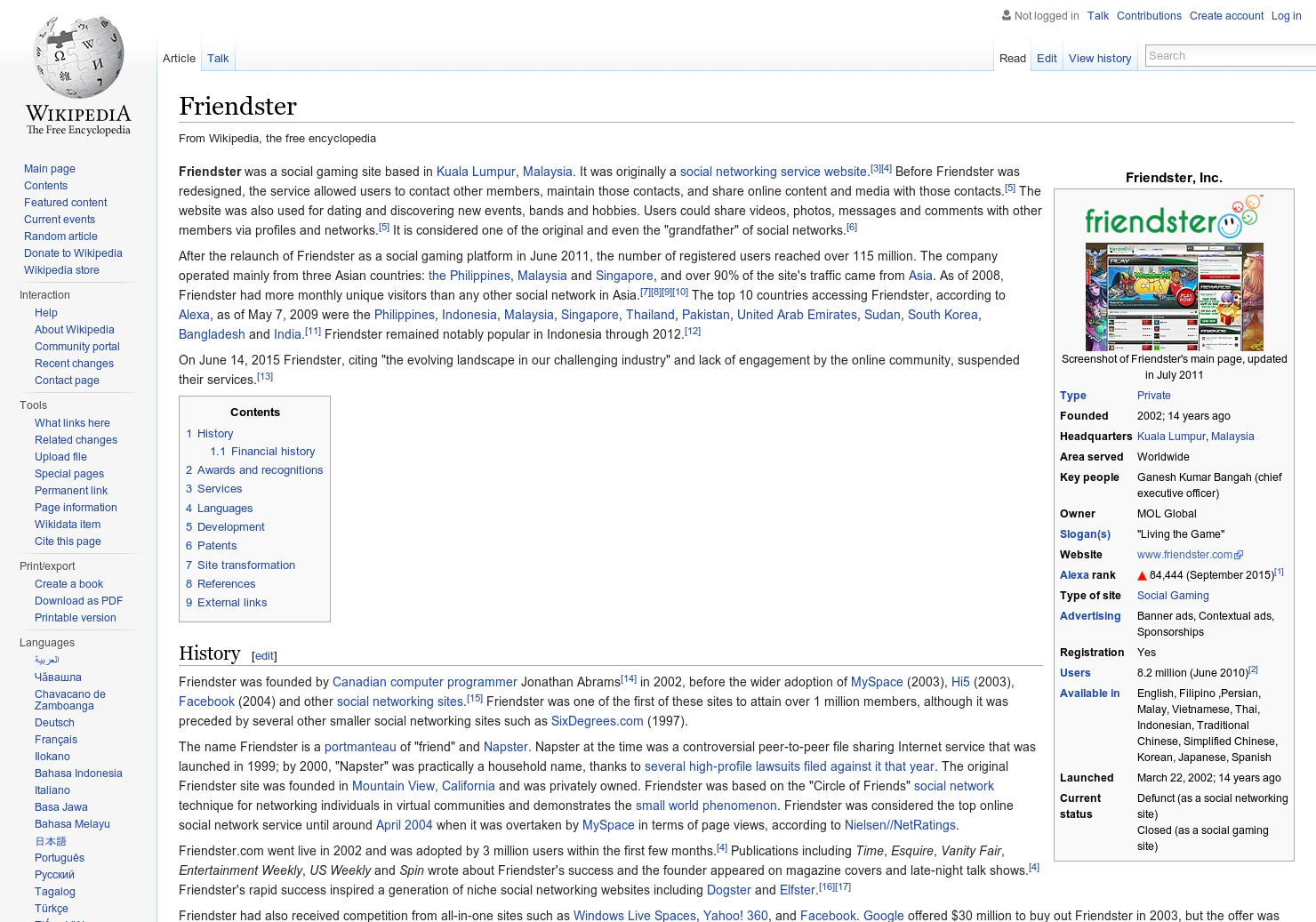Open Social Gaming link in infobox
Image resolution: width=1316 pixels, height=922 pixels.
point(1173,596)
